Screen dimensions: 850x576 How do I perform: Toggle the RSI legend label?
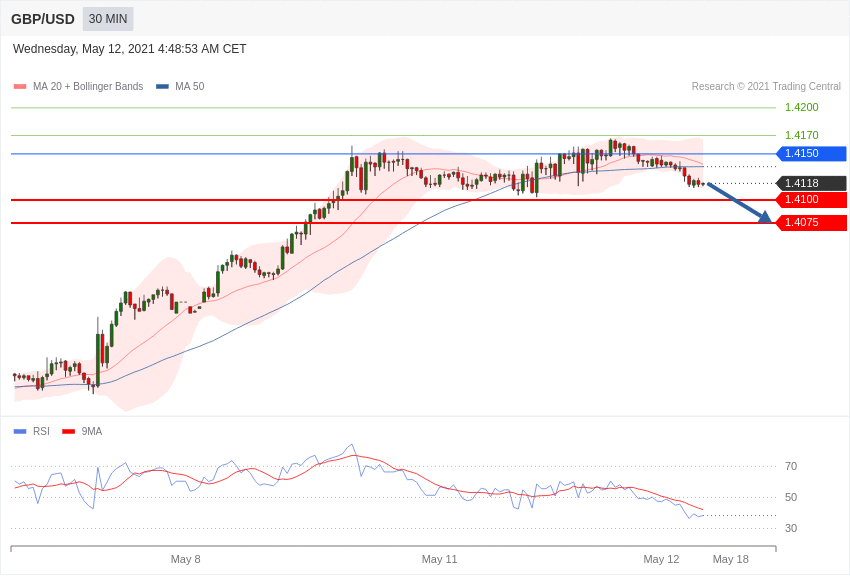tap(41, 432)
